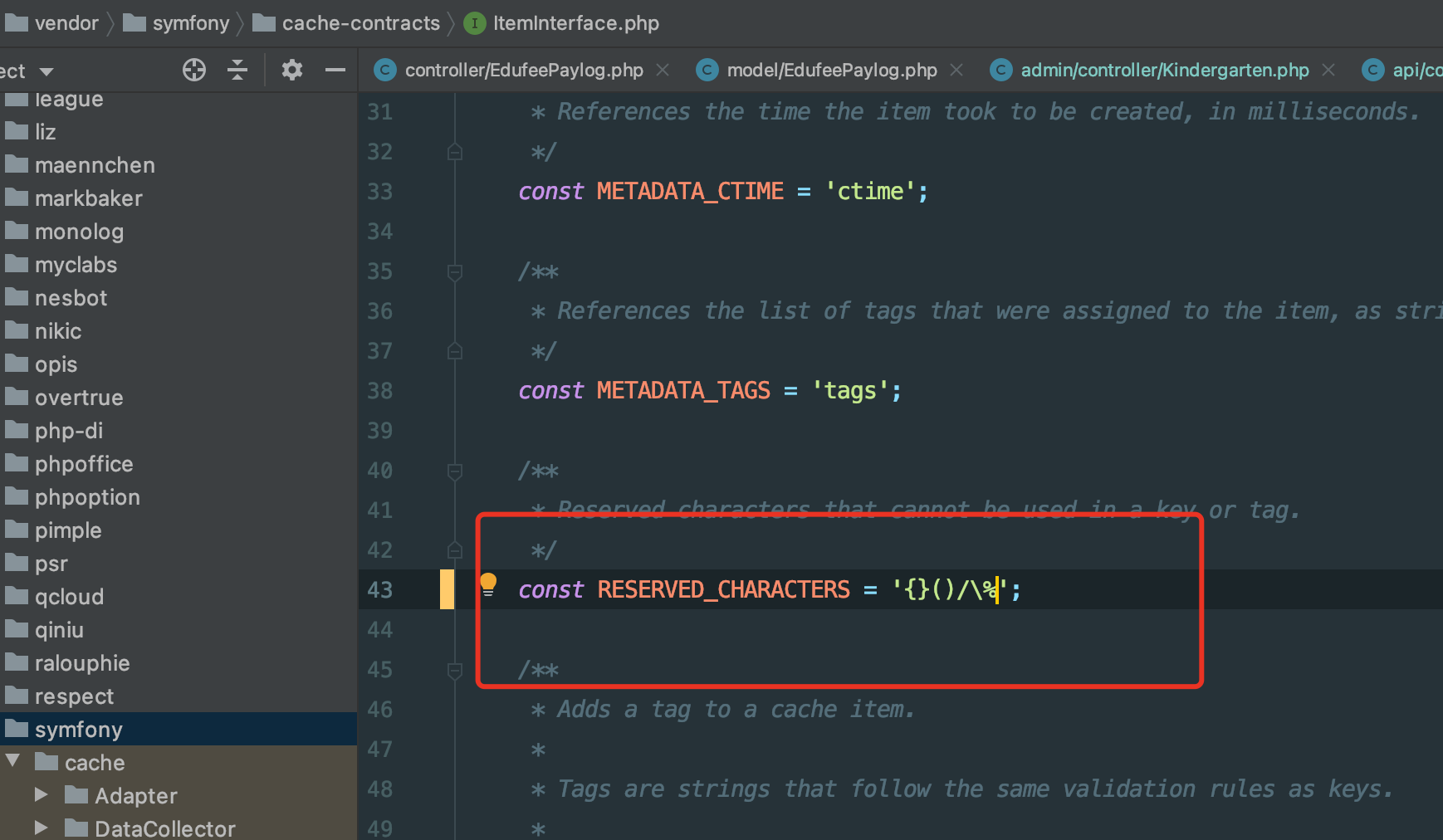The width and height of the screenshot is (1443, 840).
Task: Select the monolog folder
Action: point(179,231)
